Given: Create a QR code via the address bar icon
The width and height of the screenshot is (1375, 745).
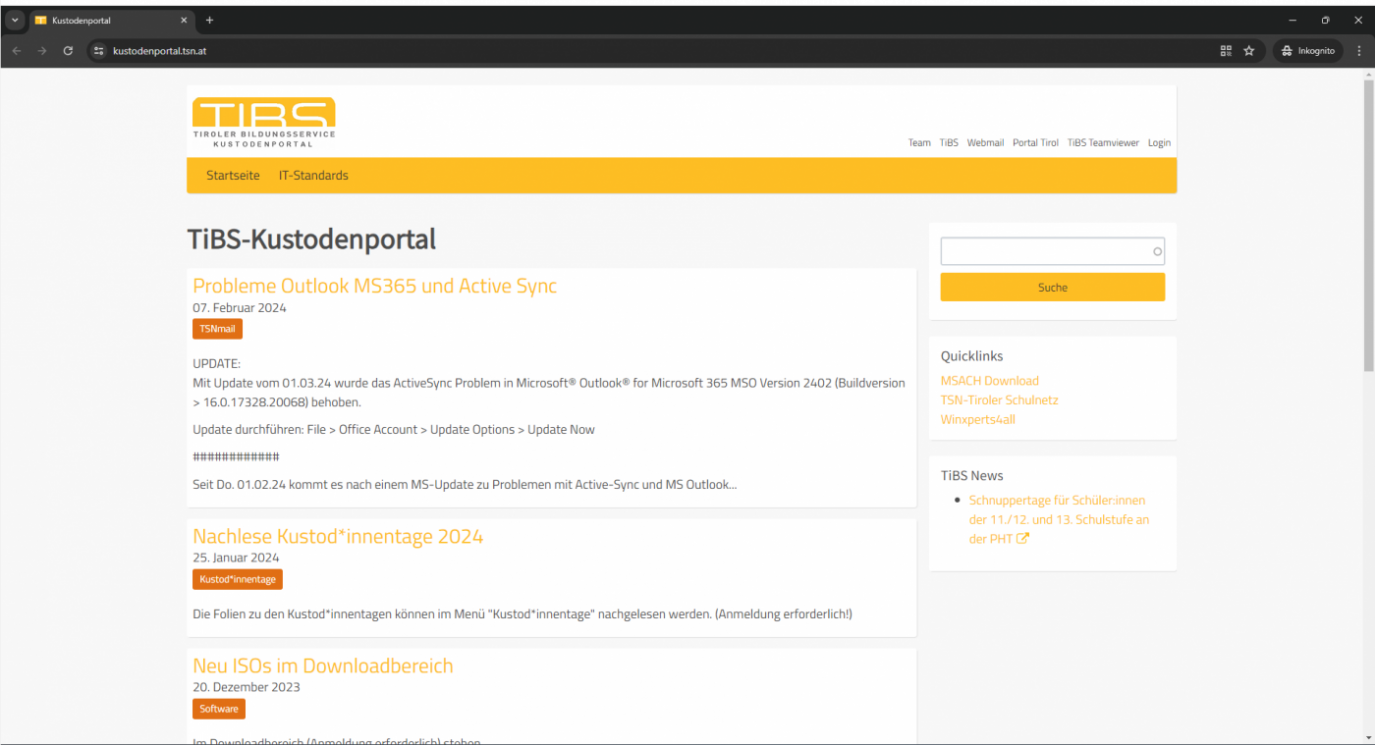Looking at the screenshot, I should [1225, 50].
